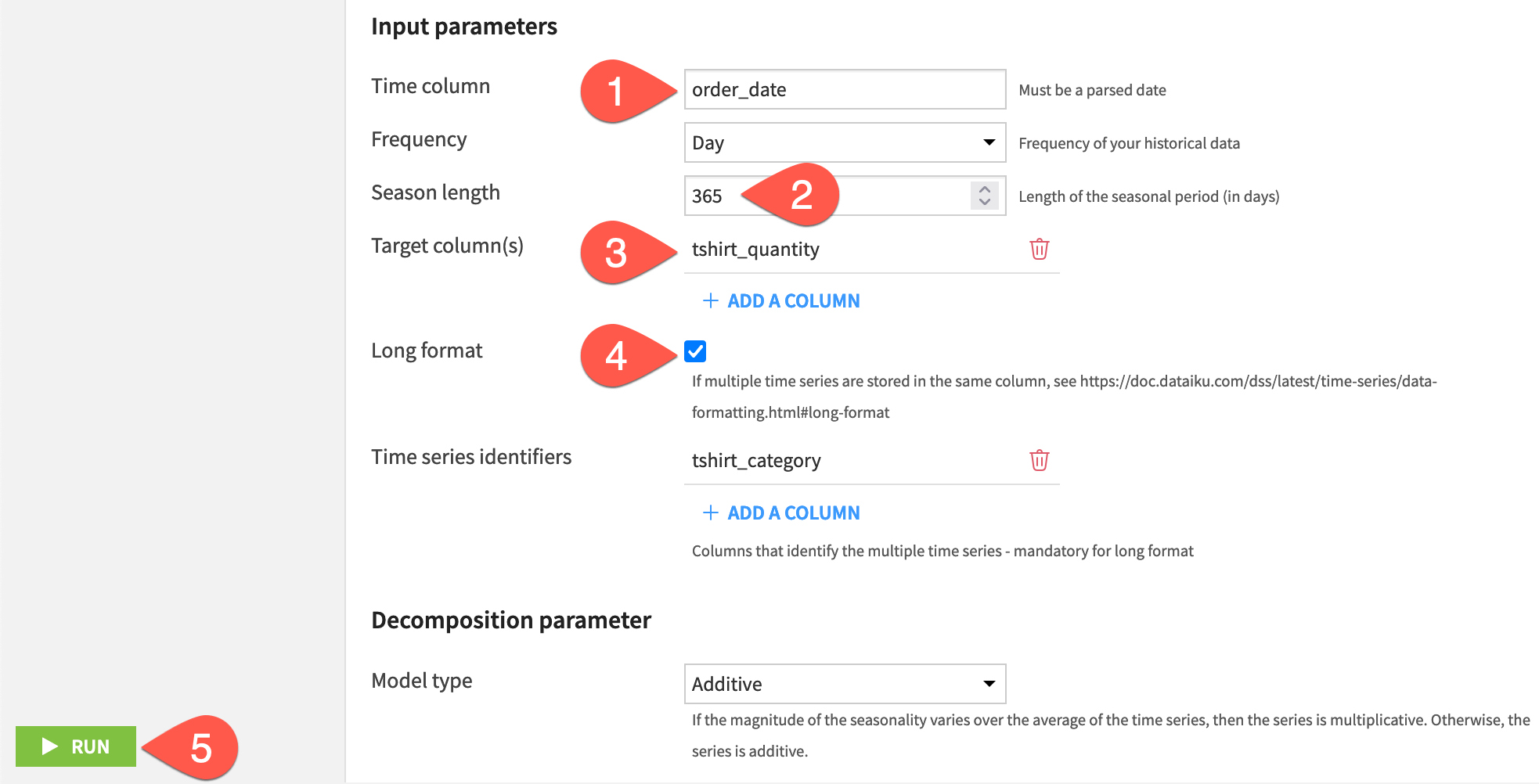Select the Input parameters section heading
This screenshot has width=1539, height=784.
464,26
